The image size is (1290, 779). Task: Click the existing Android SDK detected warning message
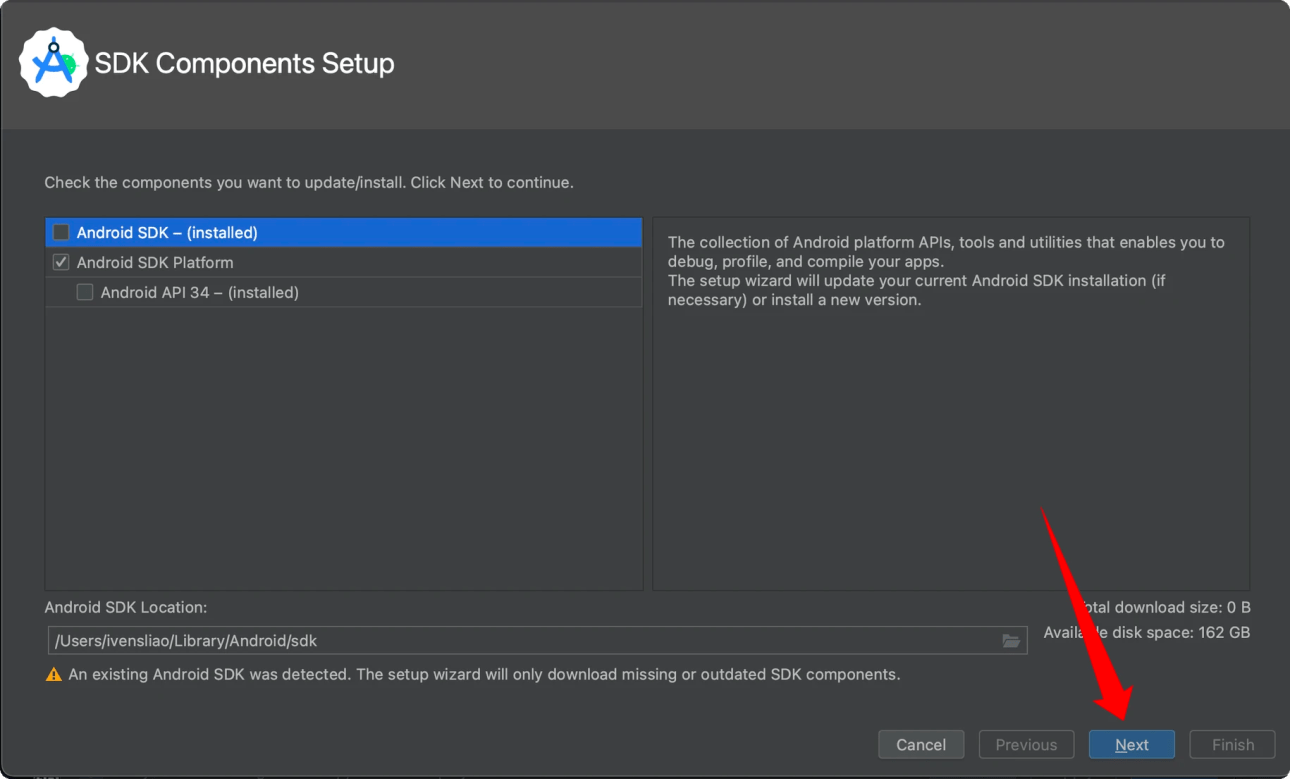(x=484, y=675)
